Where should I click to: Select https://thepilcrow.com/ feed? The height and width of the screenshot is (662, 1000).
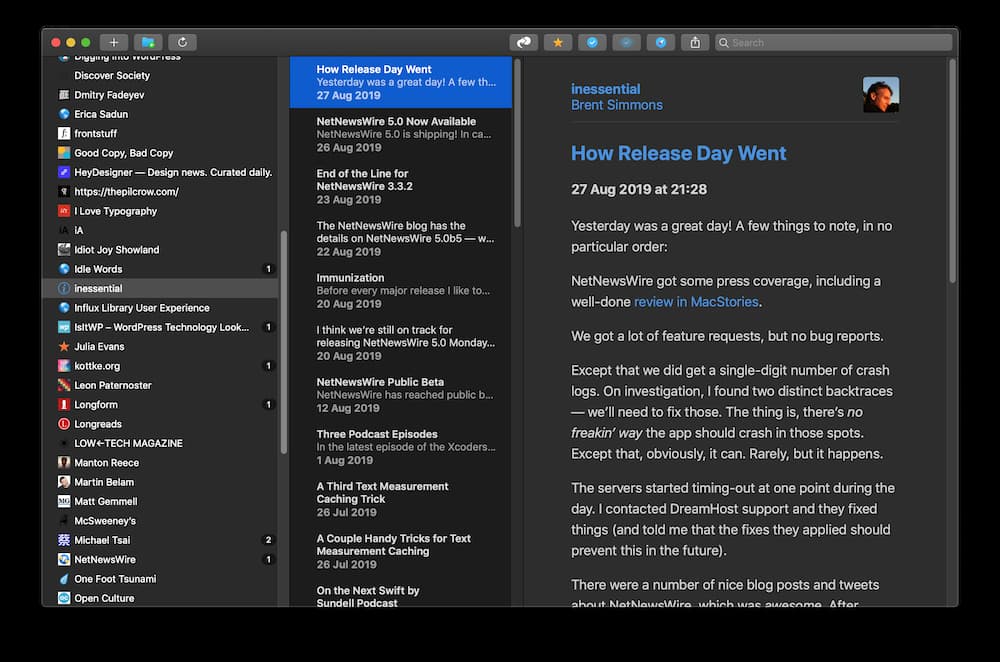click(160, 191)
